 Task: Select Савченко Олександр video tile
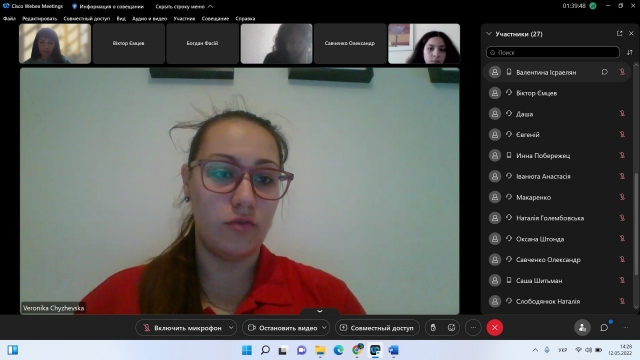pyautogui.click(x=350, y=43)
